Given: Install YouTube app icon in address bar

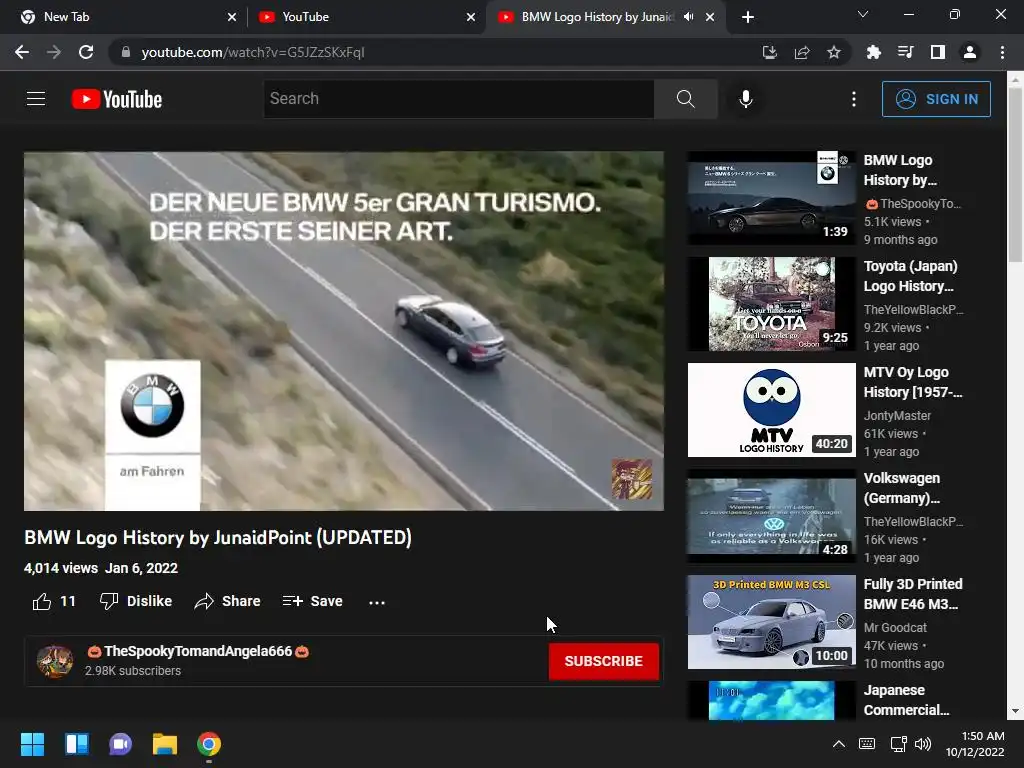Looking at the screenshot, I should pos(770,52).
